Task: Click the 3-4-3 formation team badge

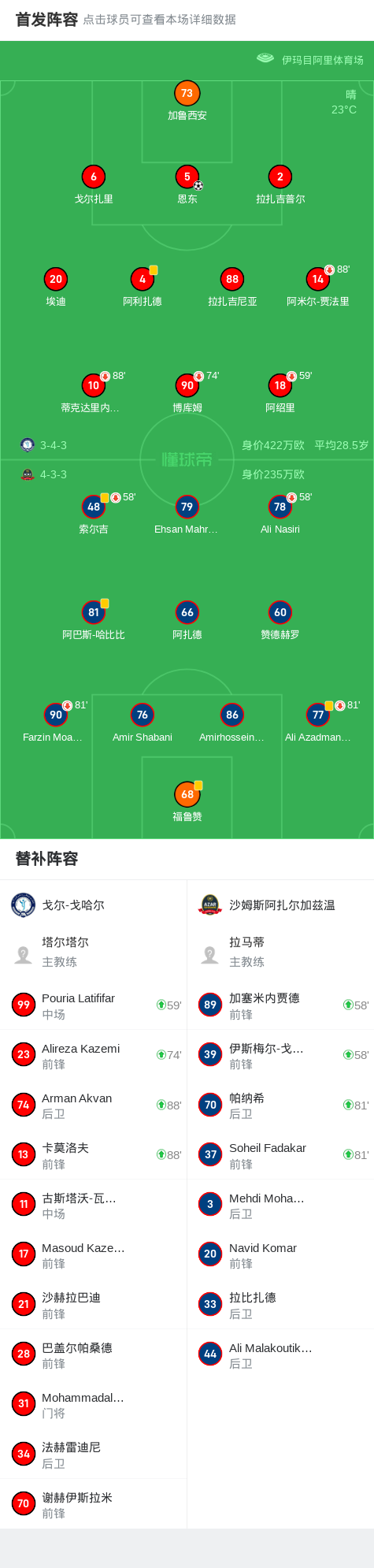Action: pos(28,445)
